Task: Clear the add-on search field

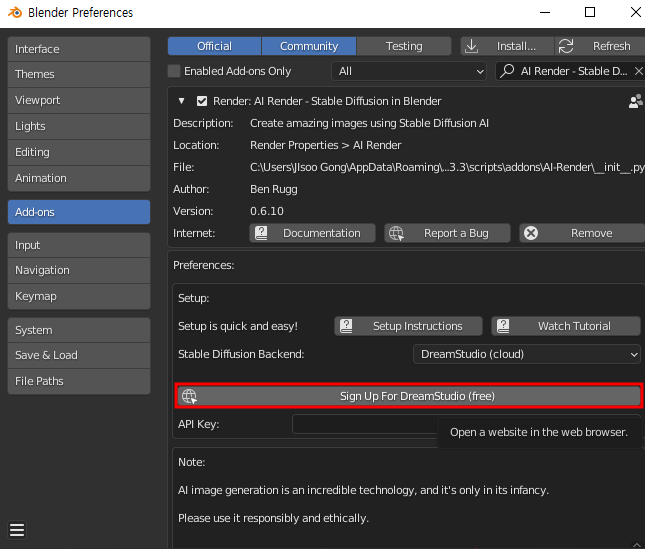Action: (638, 71)
